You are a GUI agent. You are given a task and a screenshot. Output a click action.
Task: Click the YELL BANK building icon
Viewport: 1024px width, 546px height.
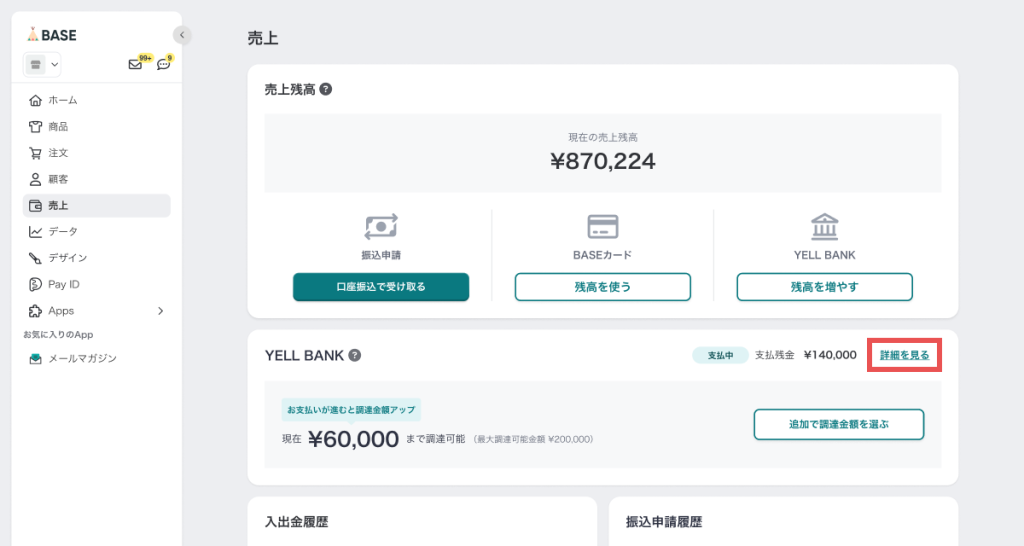(825, 226)
